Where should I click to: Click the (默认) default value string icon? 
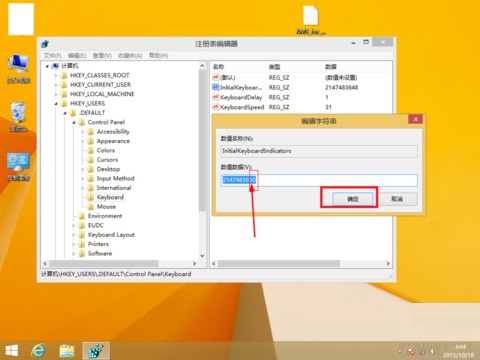tap(216, 78)
